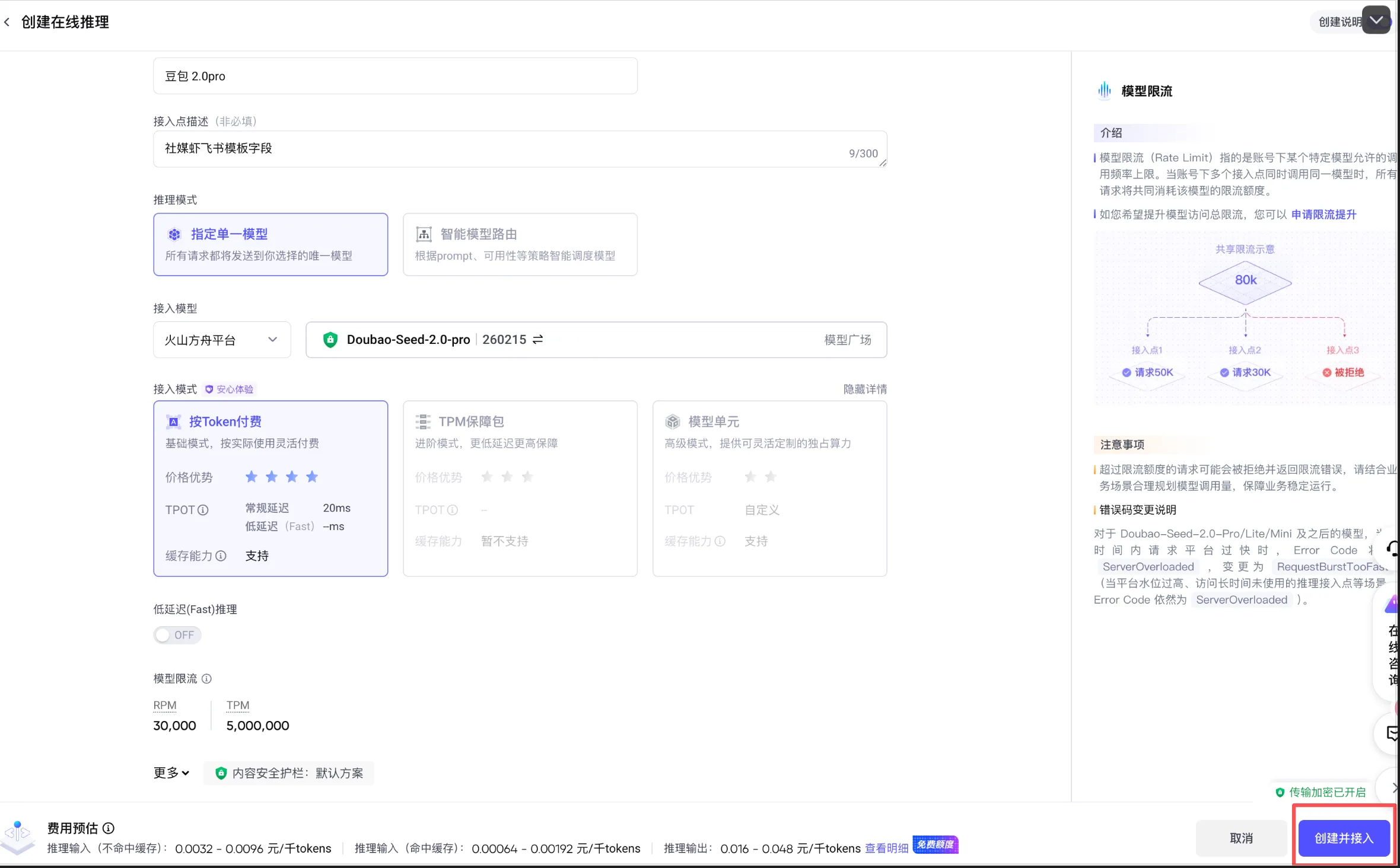Click the 30,000 RPM value
The width and height of the screenshot is (1400, 868).
click(x=175, y=726)
